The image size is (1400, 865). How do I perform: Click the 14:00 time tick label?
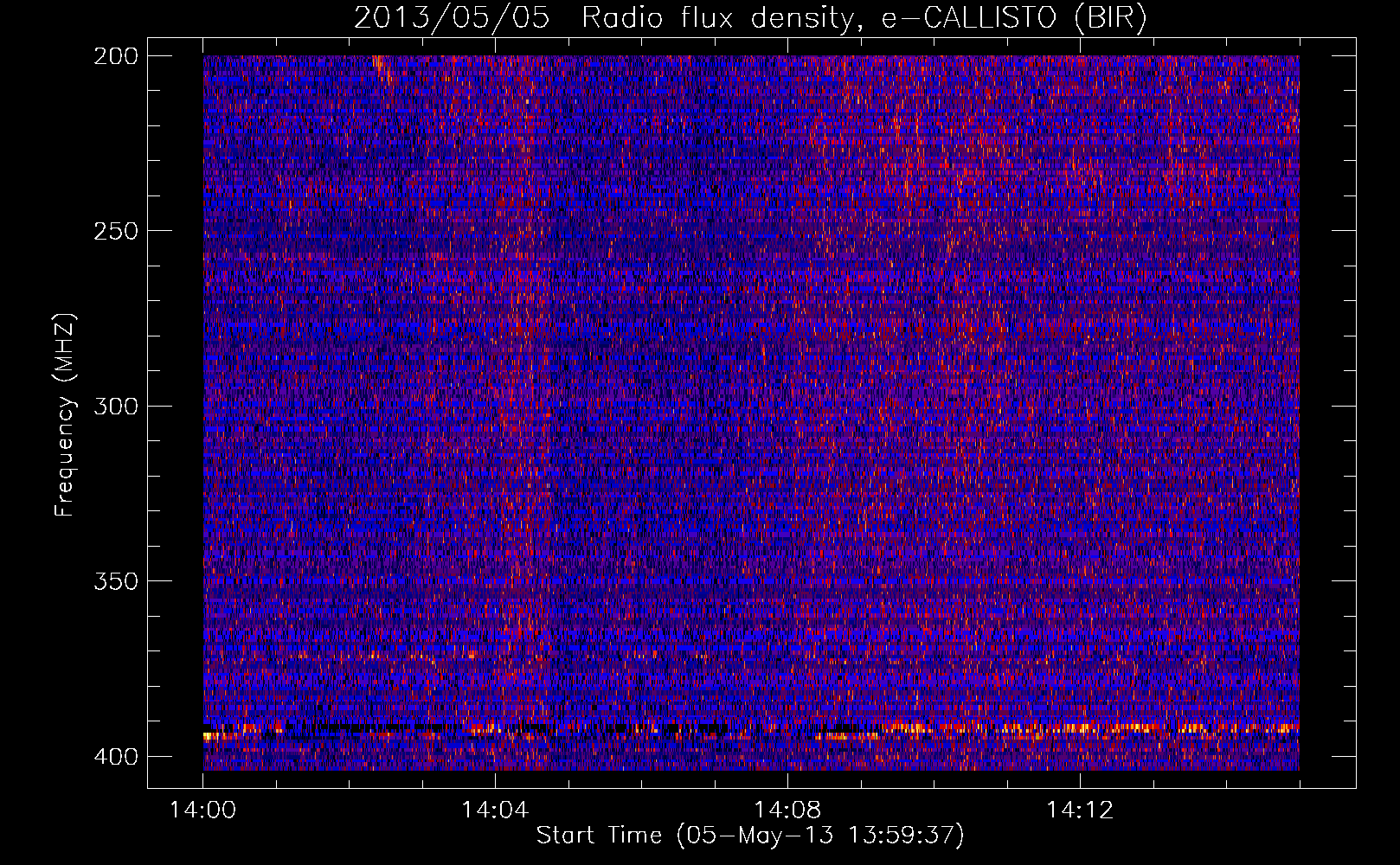202,811
